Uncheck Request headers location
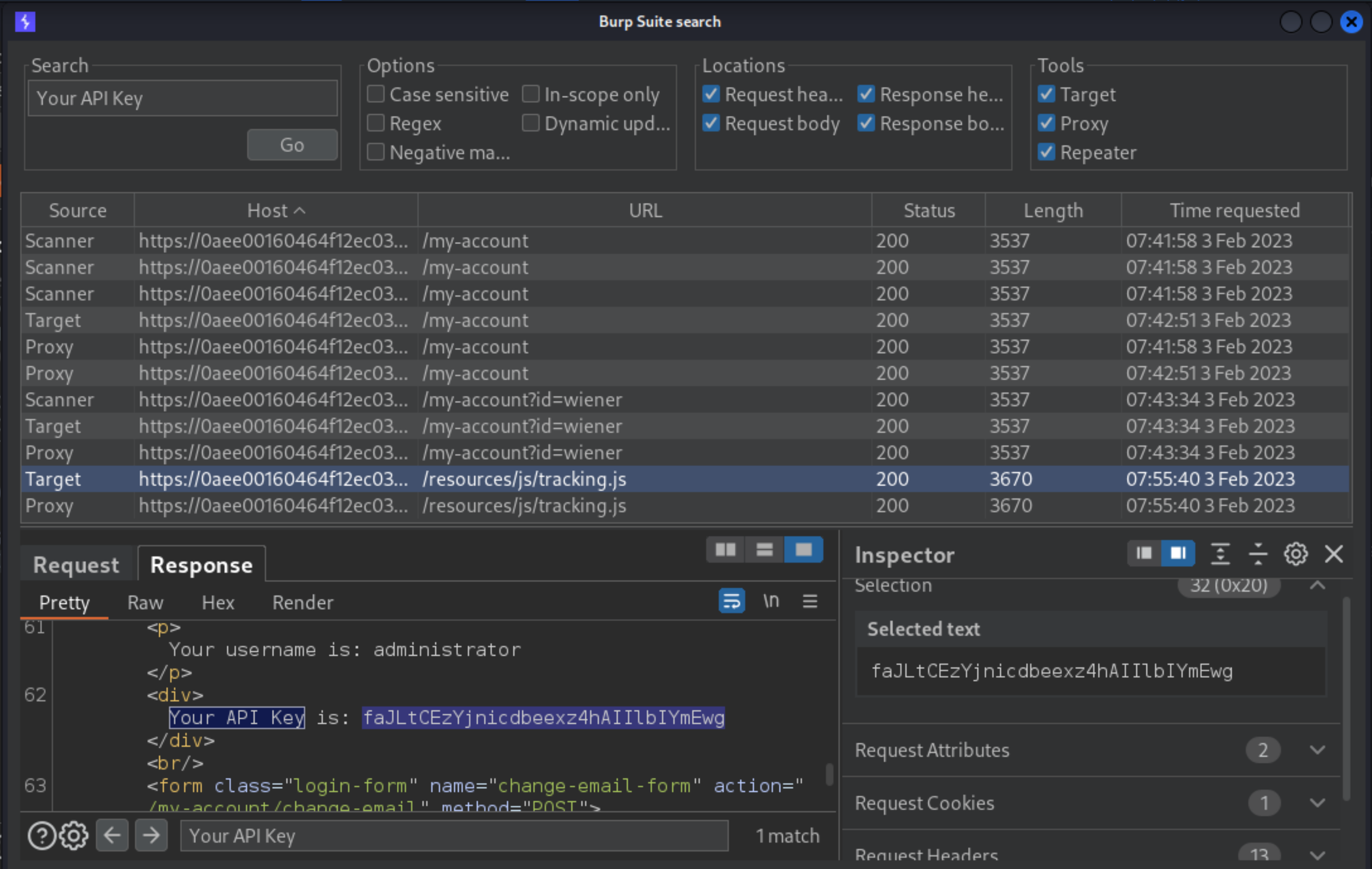 711,94
